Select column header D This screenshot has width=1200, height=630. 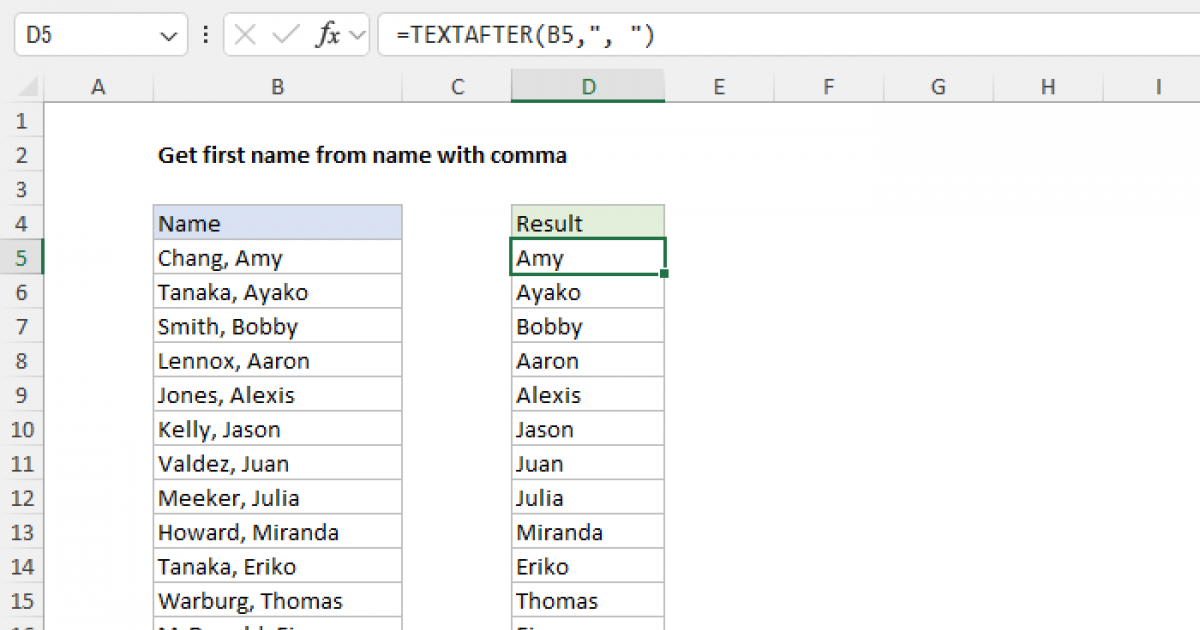click(x=587, y=88)
